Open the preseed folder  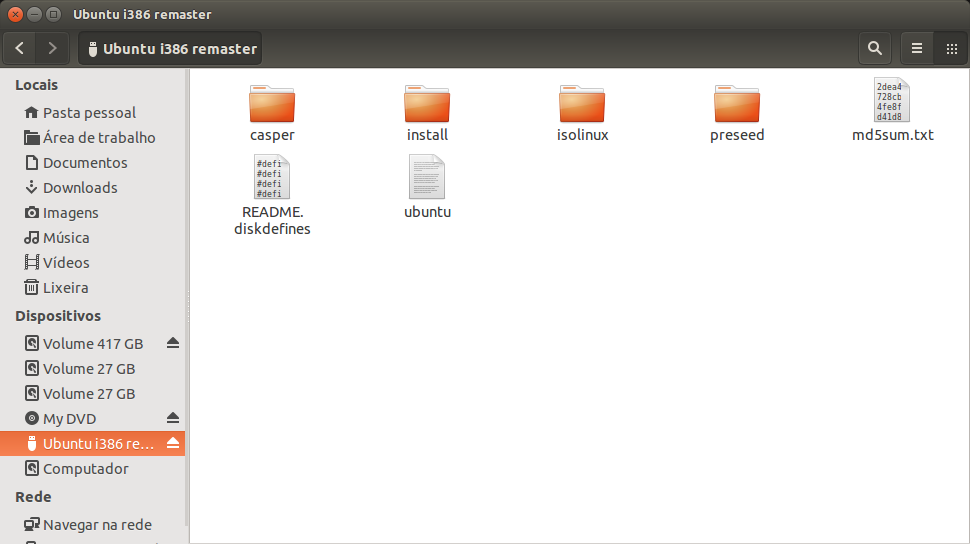737,103
